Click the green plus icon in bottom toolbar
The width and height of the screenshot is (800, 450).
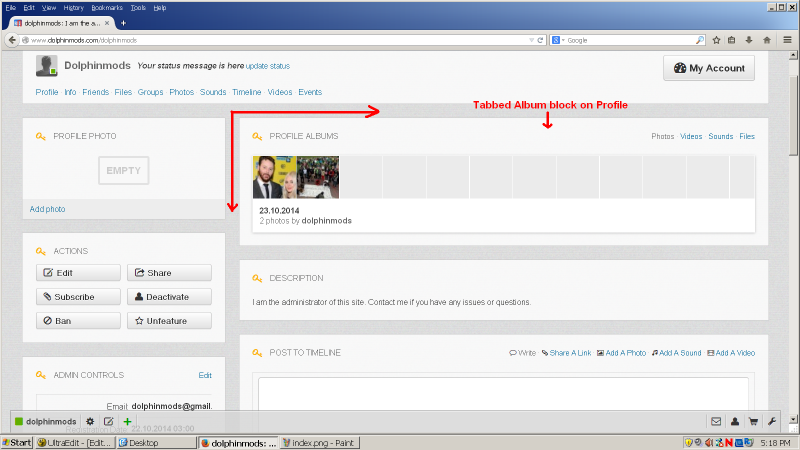127,422
